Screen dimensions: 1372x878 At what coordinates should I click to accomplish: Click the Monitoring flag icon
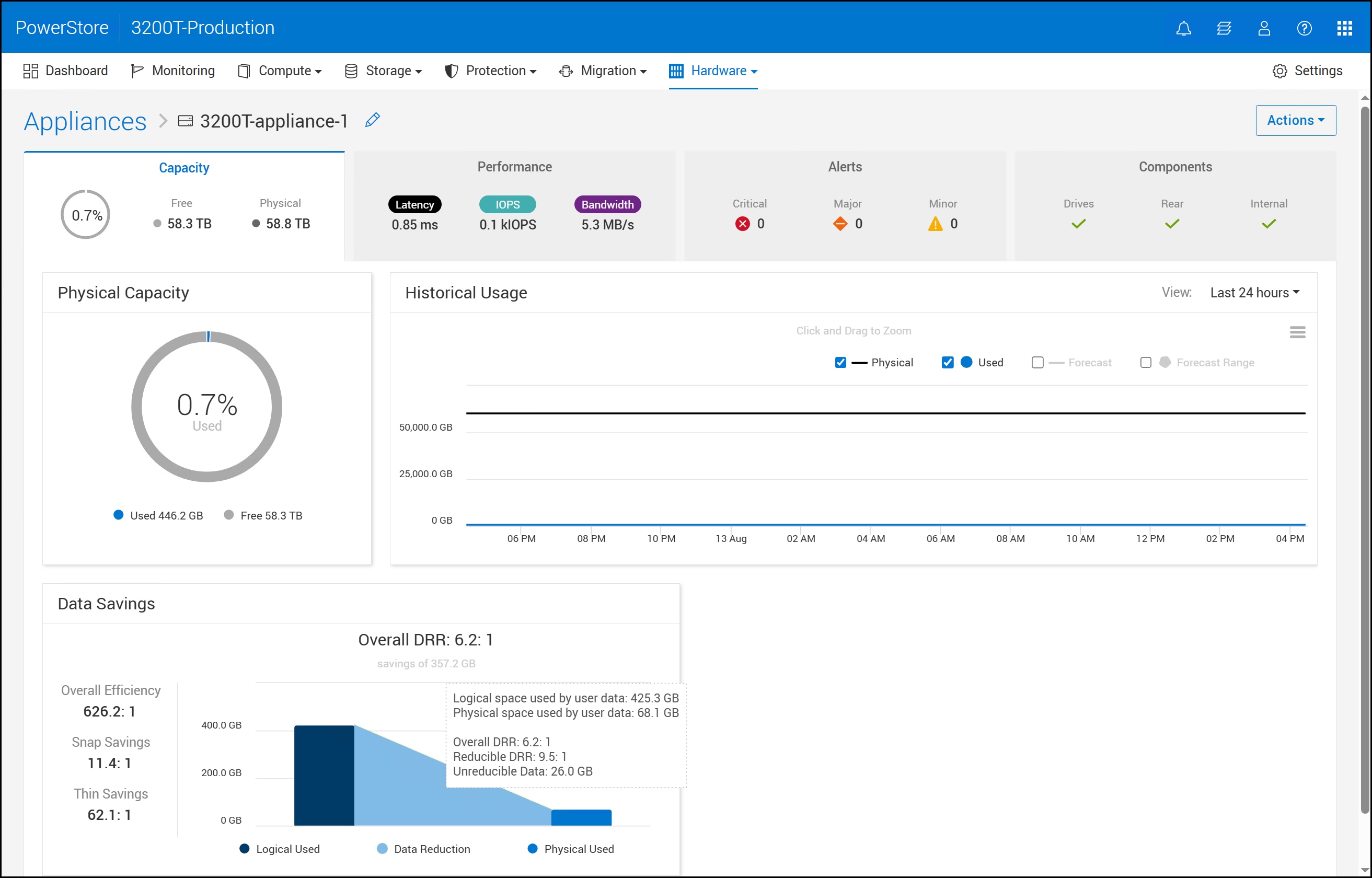(137, 71)
